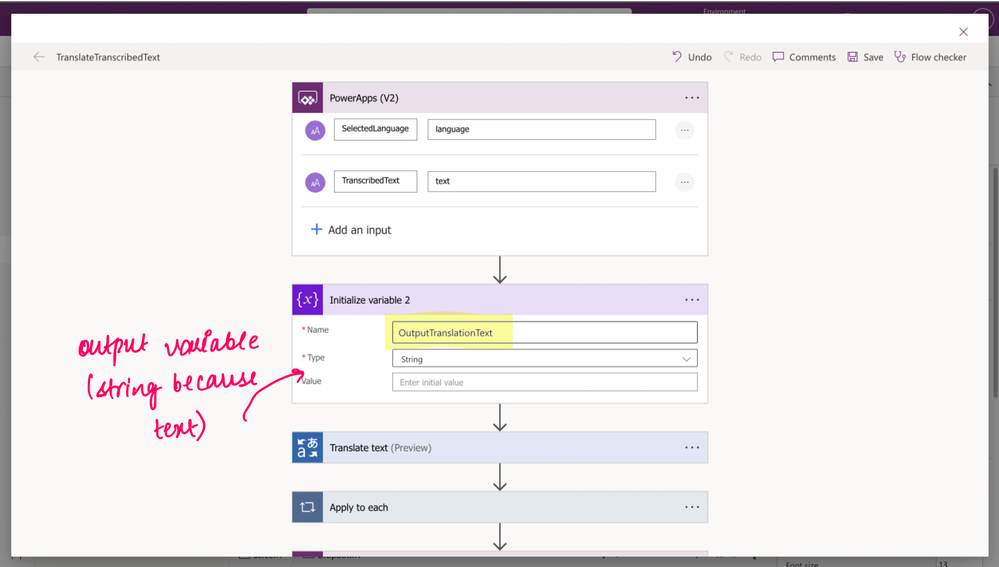999x567 pixels.
Task: Click the Apply to each loop icon
Action: (308, 507)
